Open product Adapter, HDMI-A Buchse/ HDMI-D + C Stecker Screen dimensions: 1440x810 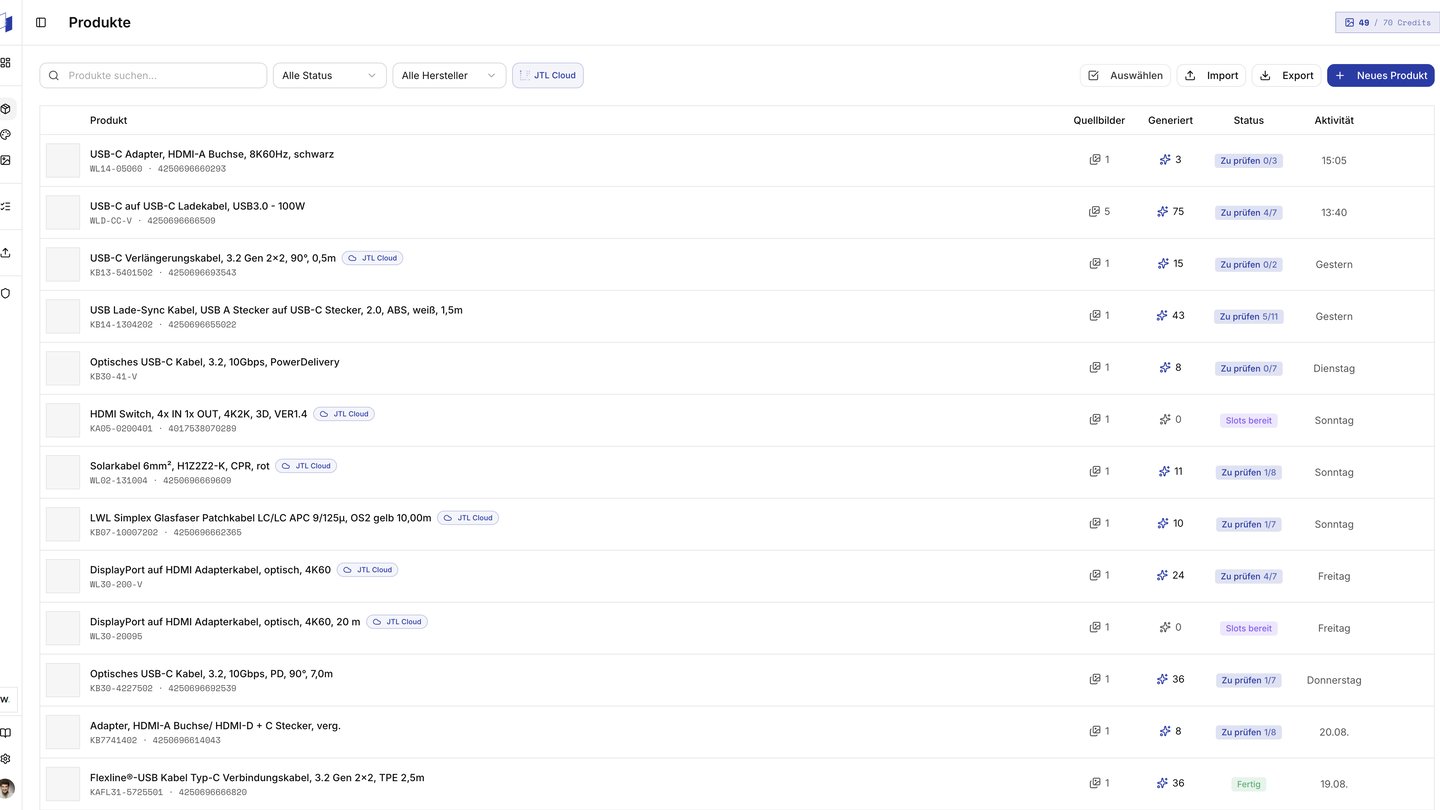pyautogui.click(x=215, y=726)
